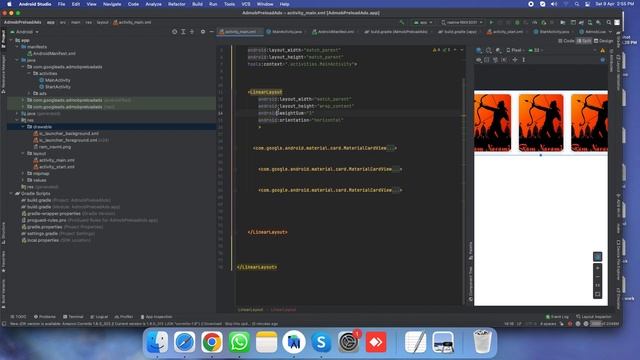
Task: Collapse the manifests folder
Action: coord(18,47)
